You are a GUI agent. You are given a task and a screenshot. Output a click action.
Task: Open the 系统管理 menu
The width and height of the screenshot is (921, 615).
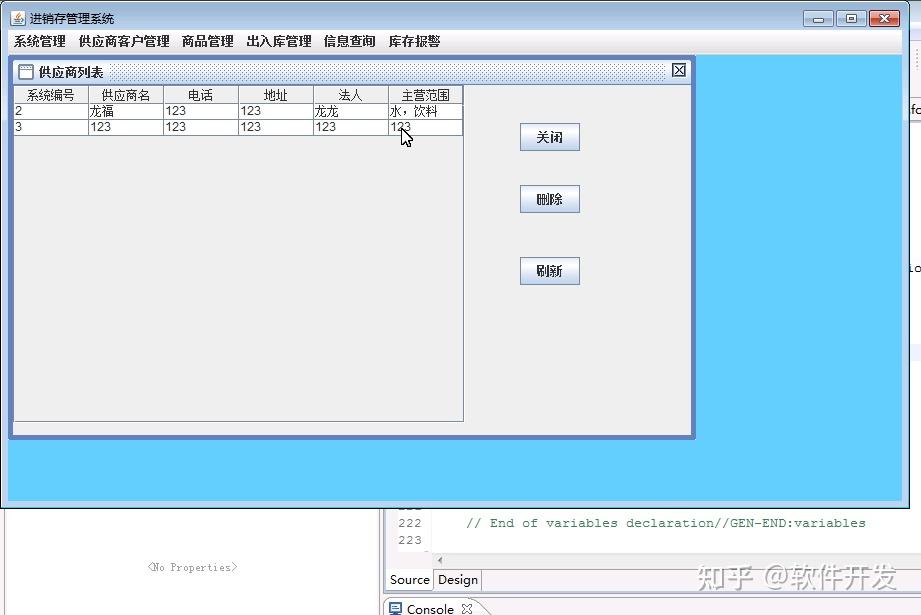pyautogui.click(x=38, y=41)
